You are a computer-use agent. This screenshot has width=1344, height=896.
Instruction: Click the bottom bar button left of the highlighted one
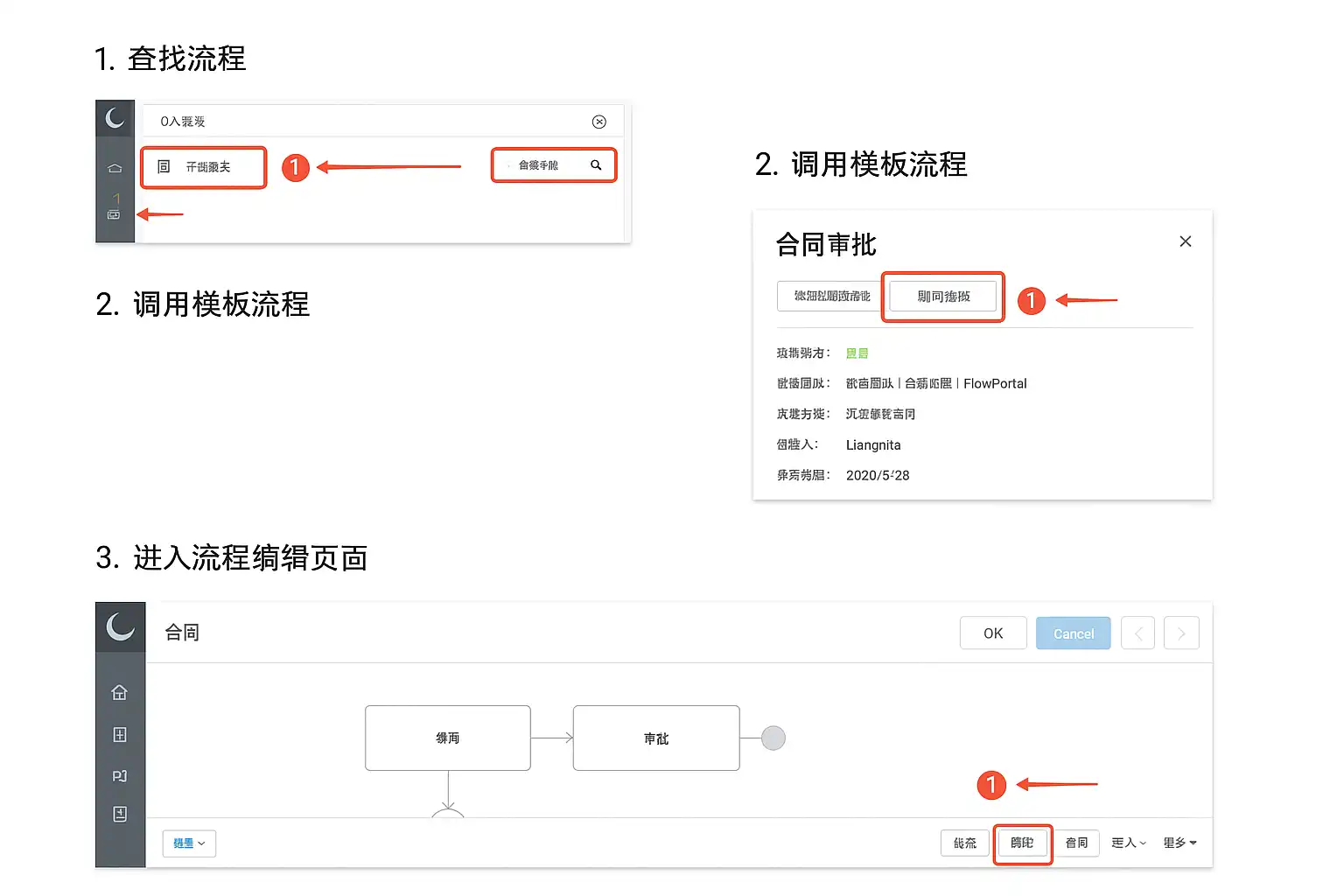965,843
